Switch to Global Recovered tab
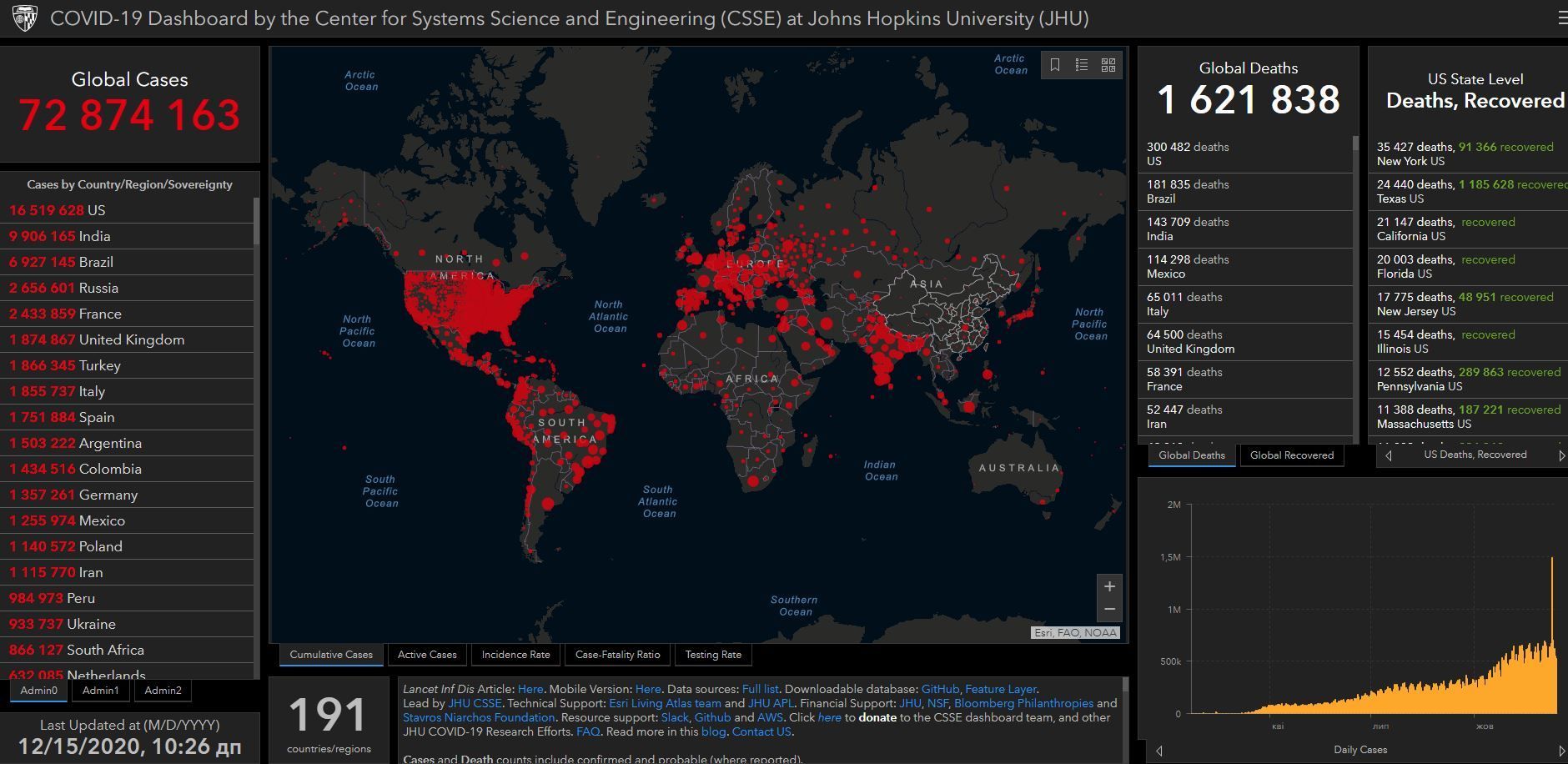The height and width of the screenshot is (764, 1568). 1292,455
